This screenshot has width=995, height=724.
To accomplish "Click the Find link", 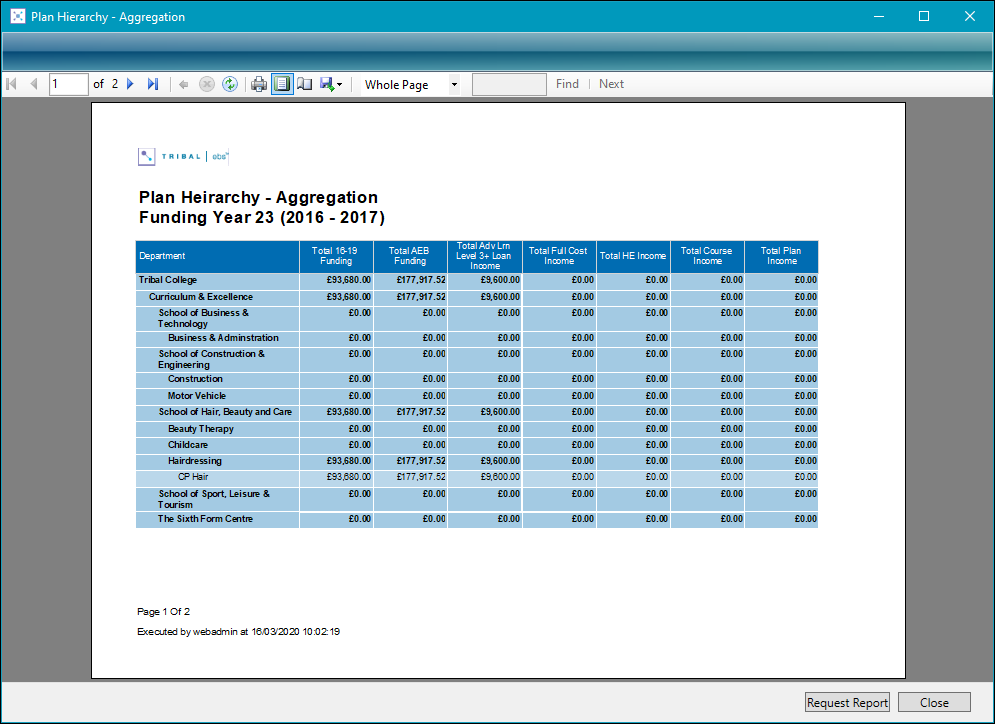I will coord(567,84).
